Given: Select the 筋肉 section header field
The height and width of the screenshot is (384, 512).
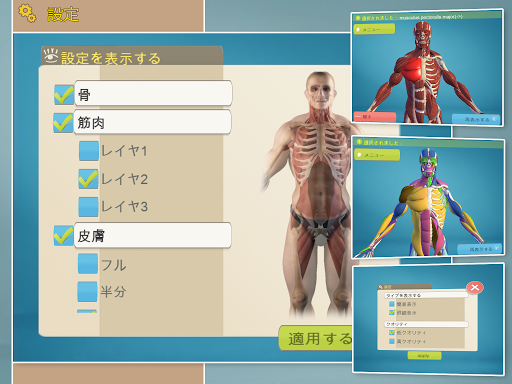Looking at the screenshot, I should 152,122.
